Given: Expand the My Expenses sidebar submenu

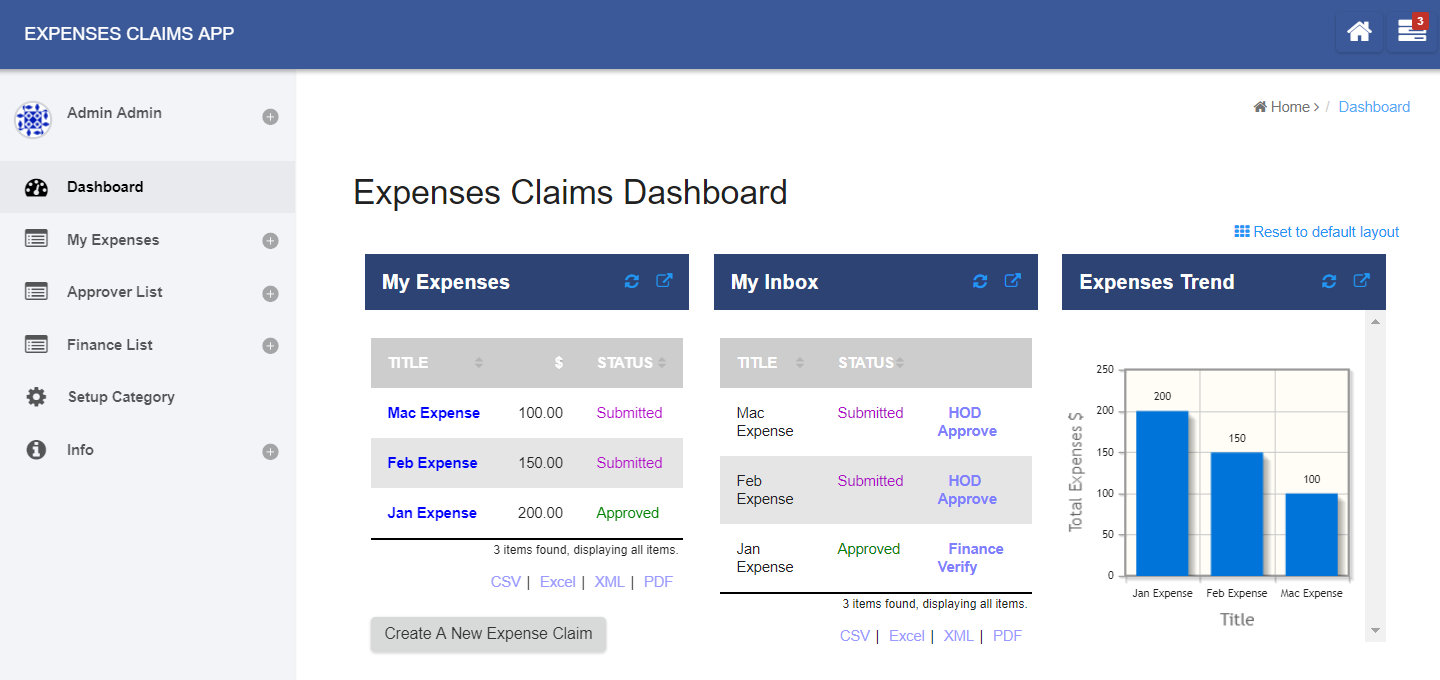Looking at the screenshot, I should click(x=270, y=241).
